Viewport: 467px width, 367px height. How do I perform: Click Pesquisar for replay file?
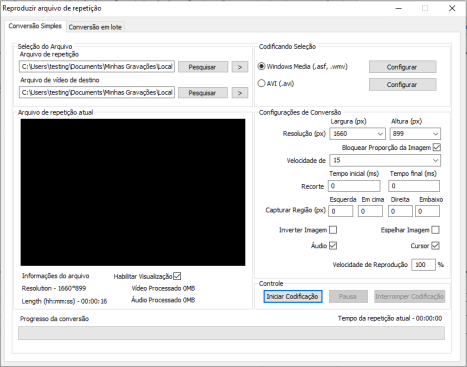coord(203,67)
